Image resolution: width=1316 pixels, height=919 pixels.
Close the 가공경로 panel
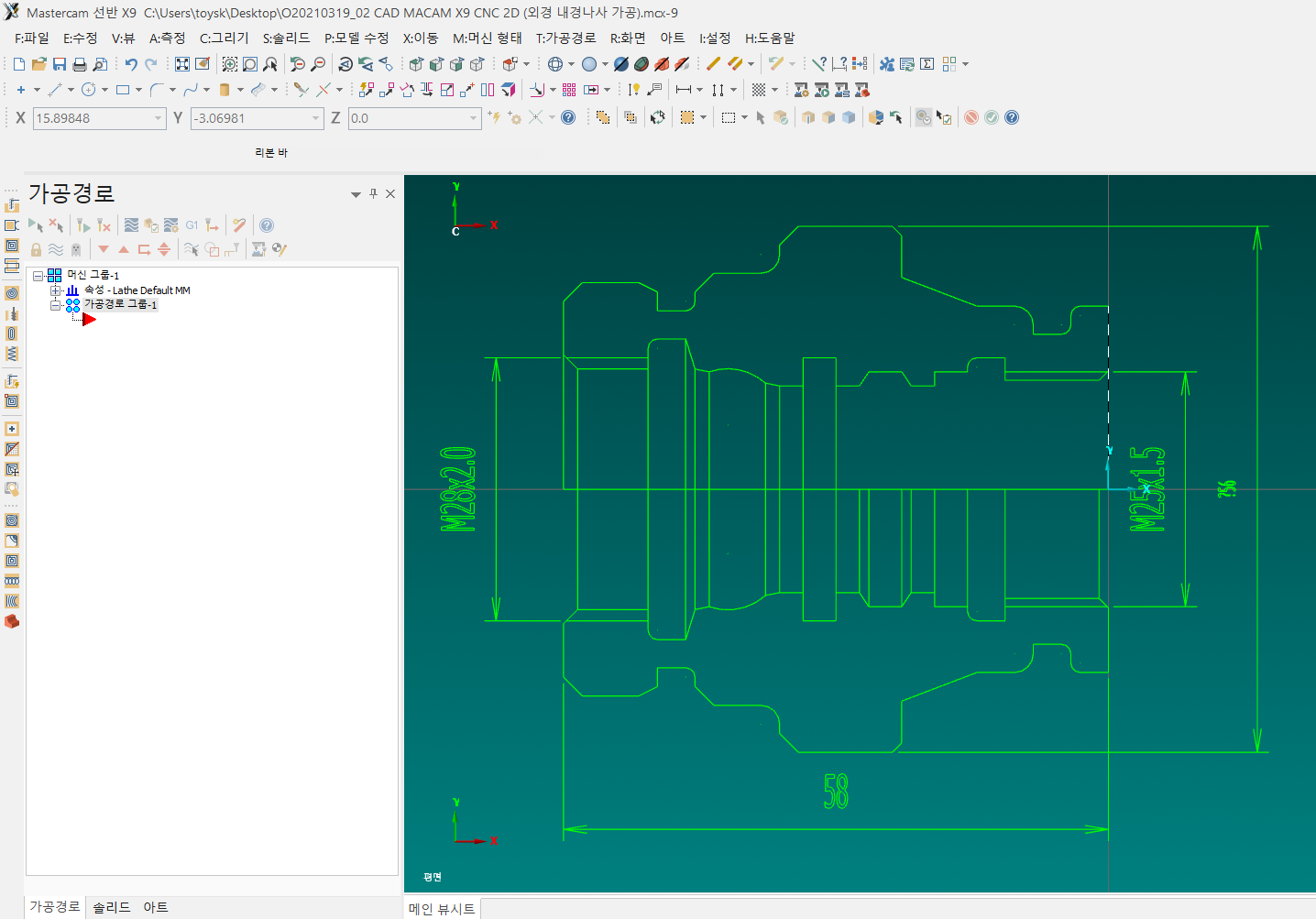point(390,193)
